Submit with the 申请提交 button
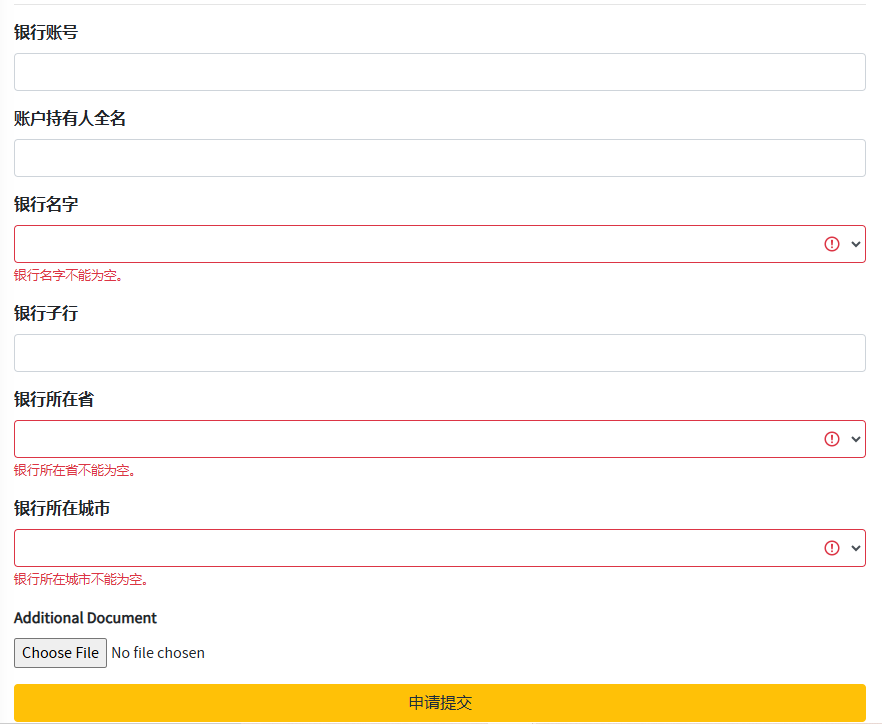The image size is (882, 724). (x=439, y=703)
